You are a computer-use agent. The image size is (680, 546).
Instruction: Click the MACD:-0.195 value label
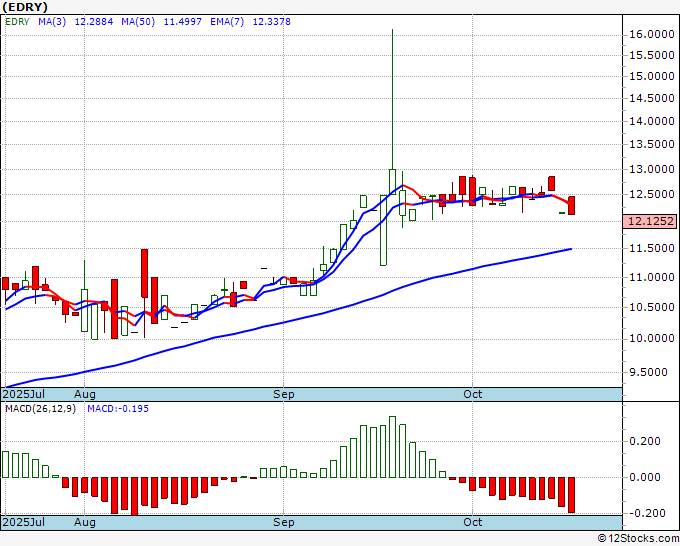(x=118, y=409)
